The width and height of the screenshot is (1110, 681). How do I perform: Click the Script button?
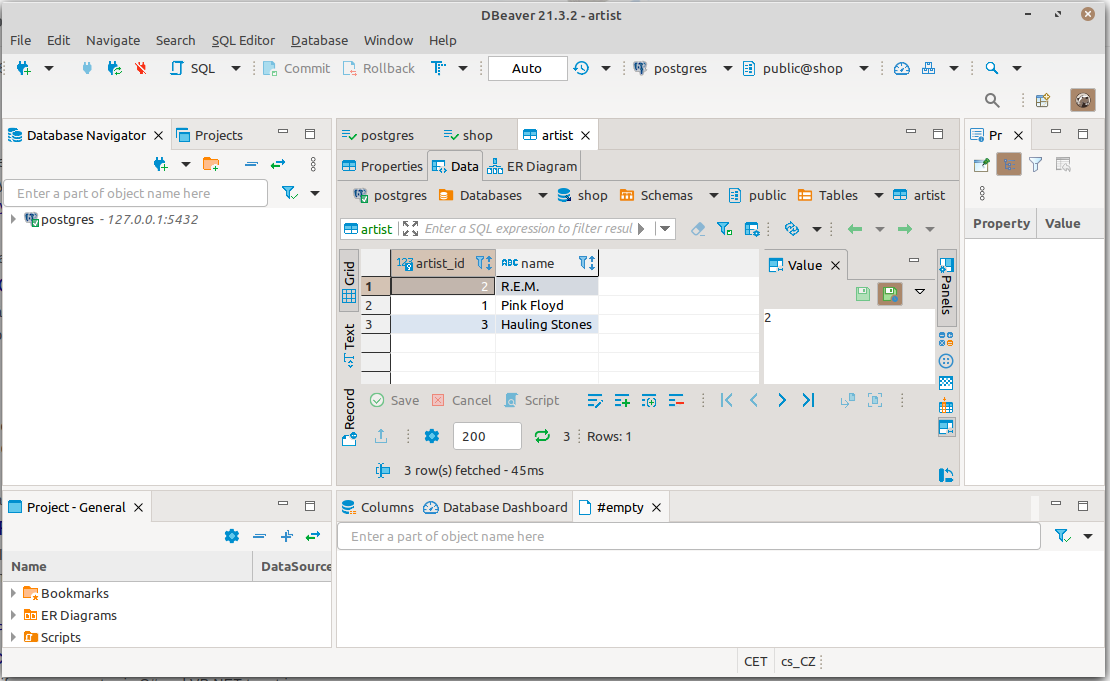[x=532, y=400]
